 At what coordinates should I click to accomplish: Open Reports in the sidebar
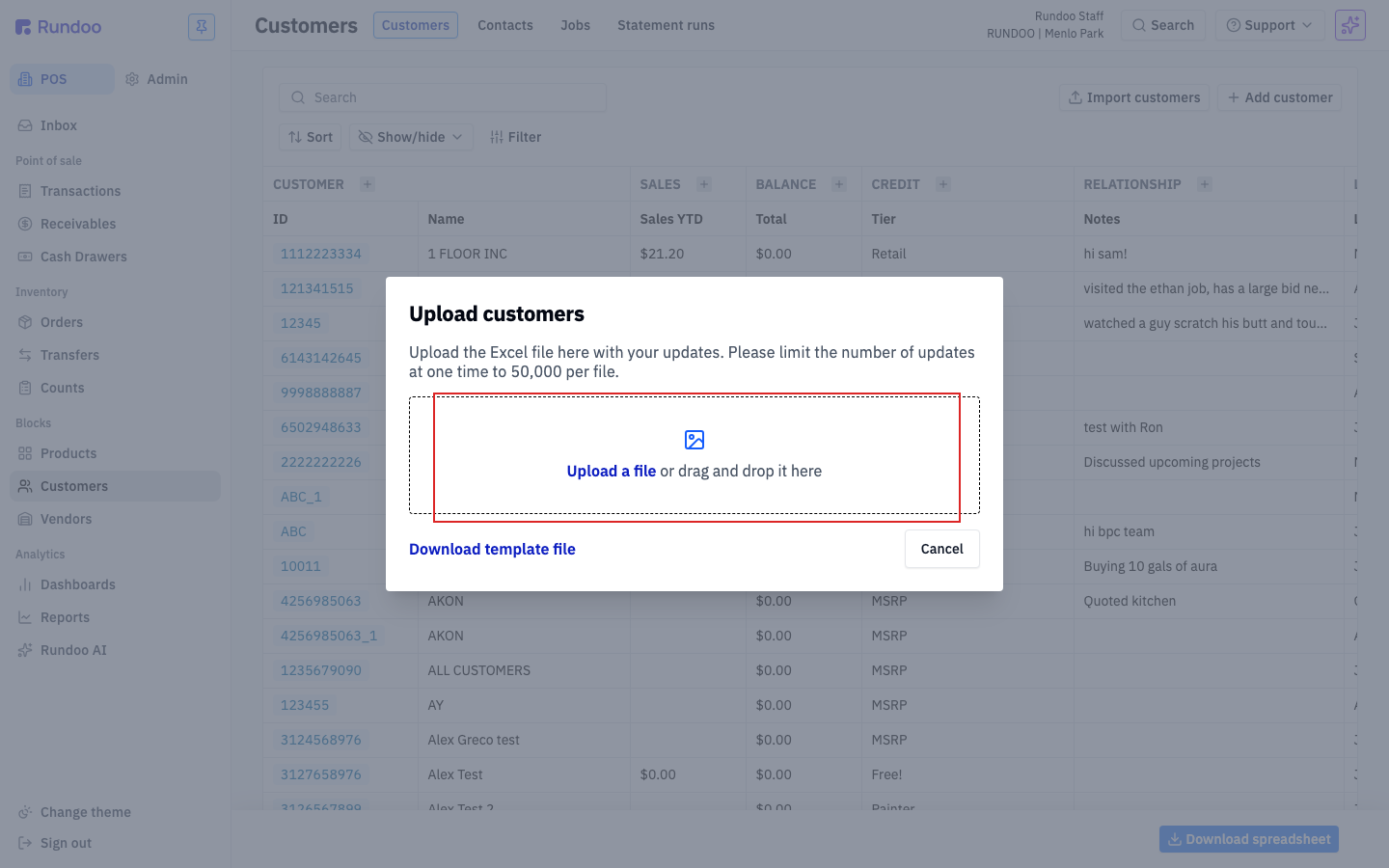pos(116,617)
